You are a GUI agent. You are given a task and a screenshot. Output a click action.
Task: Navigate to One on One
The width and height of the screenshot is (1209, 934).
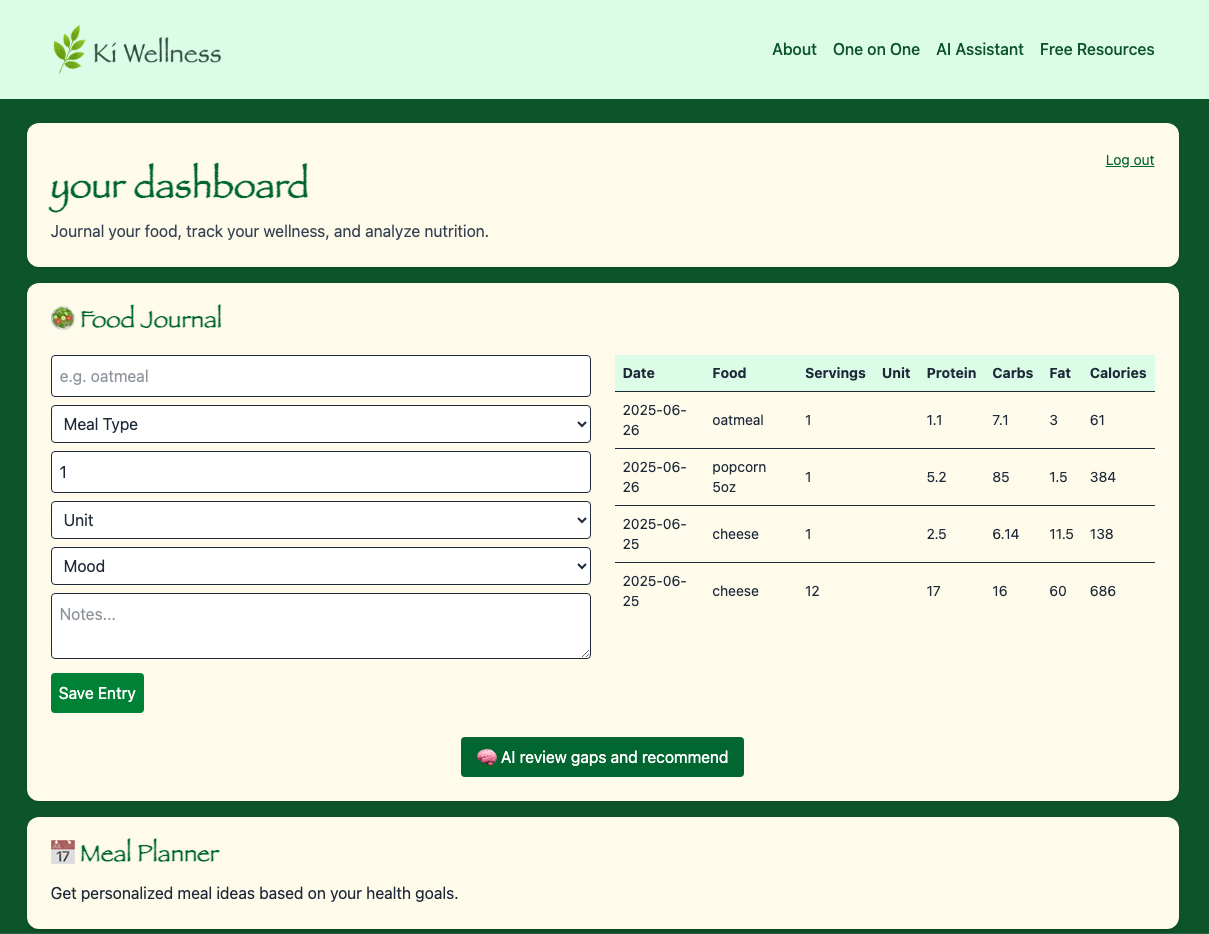pyautogui.click(x=876, y=49)
